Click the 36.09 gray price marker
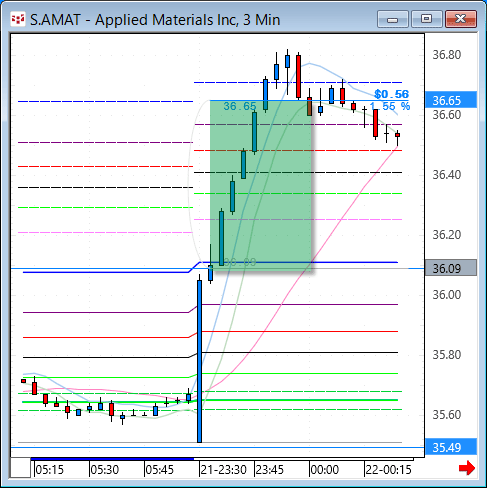The height and width of the screenshot is (488, 487). 450,268
